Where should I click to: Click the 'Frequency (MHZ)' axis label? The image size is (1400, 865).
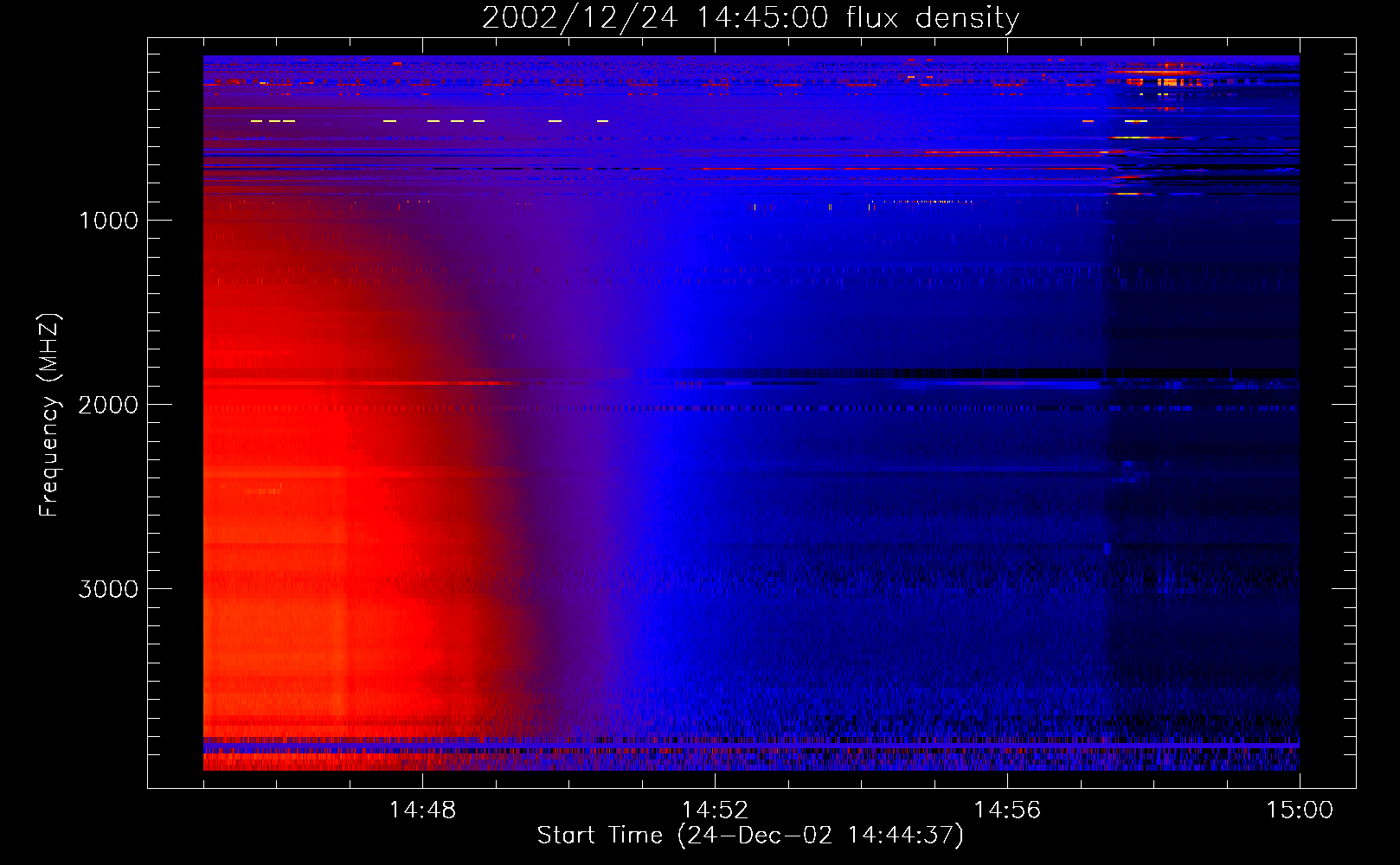(x=49, y=415)
